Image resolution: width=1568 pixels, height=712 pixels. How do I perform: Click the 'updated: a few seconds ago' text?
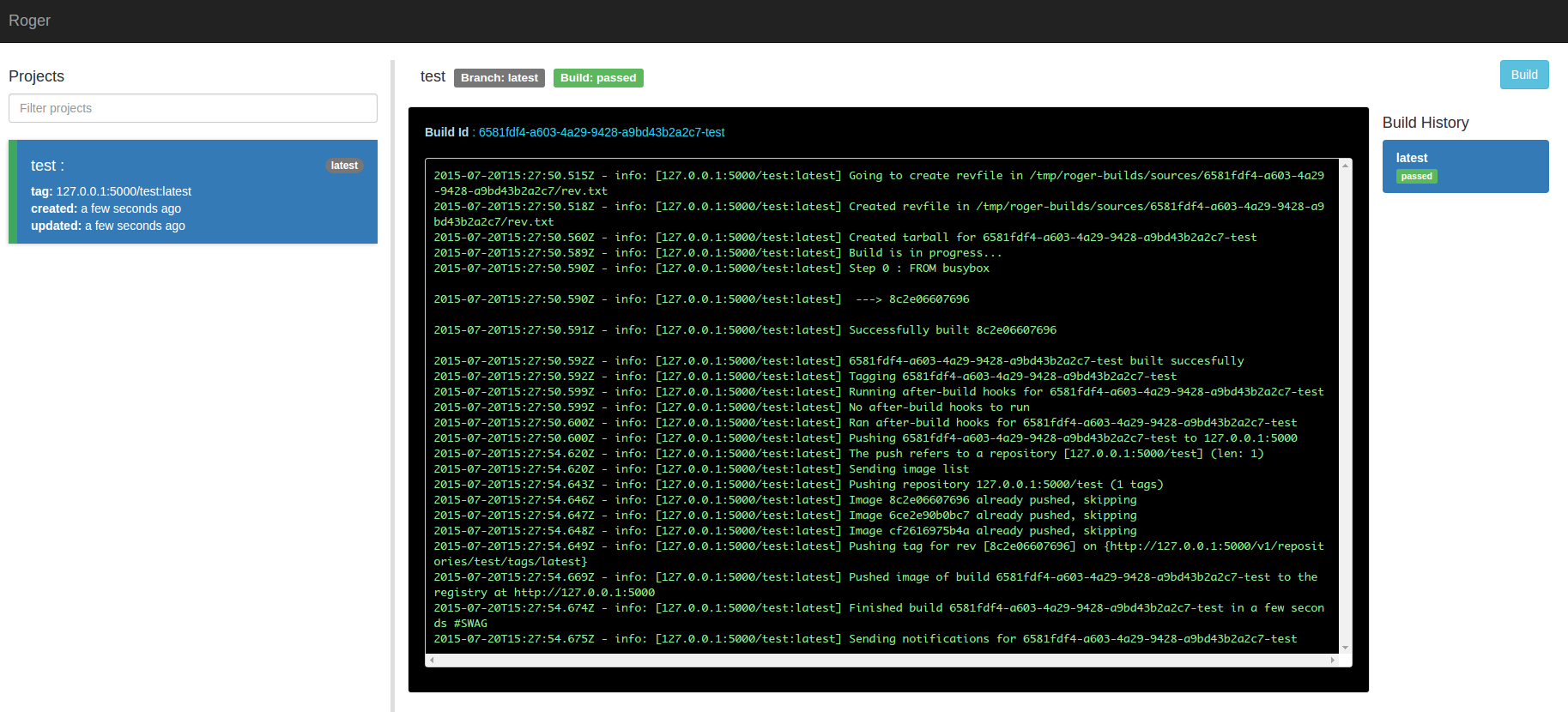[108, 226]
